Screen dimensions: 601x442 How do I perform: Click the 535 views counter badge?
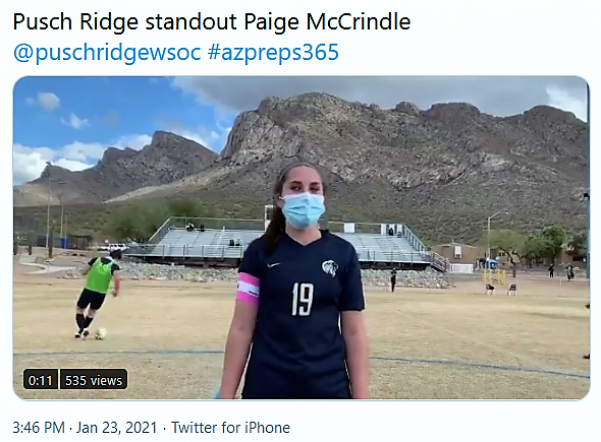point(93,380)
